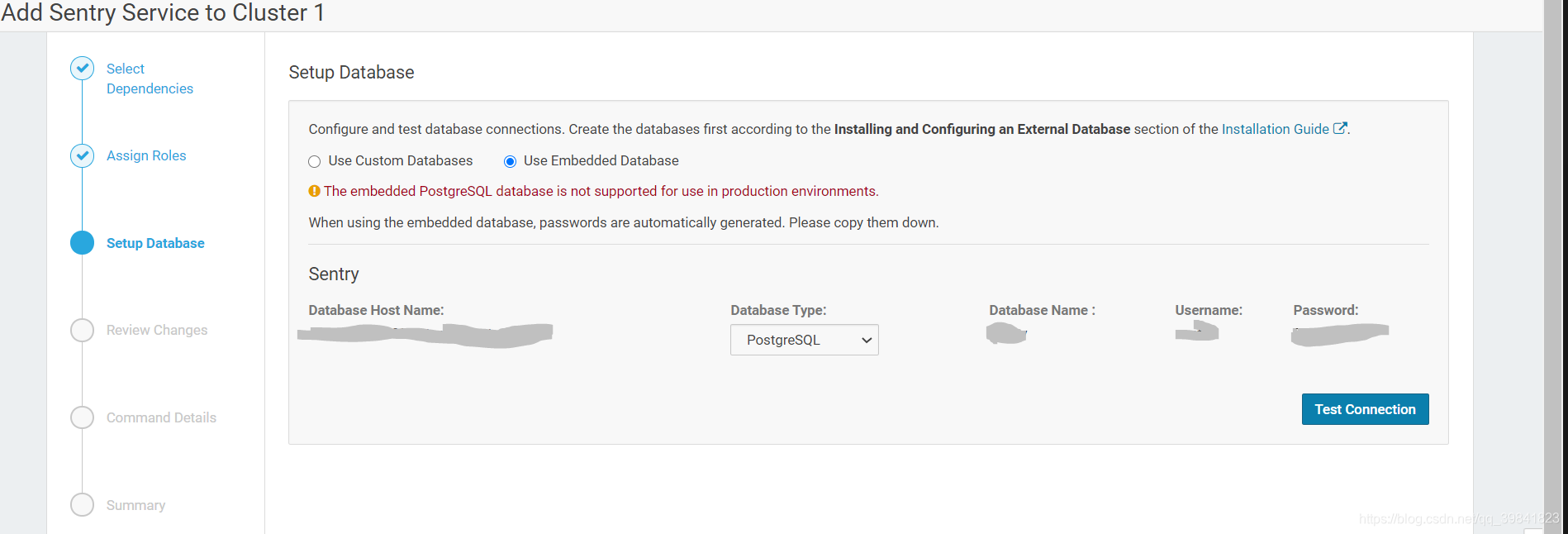
Task: Click the Use Embedded Database label text
Action: point(601,160)
